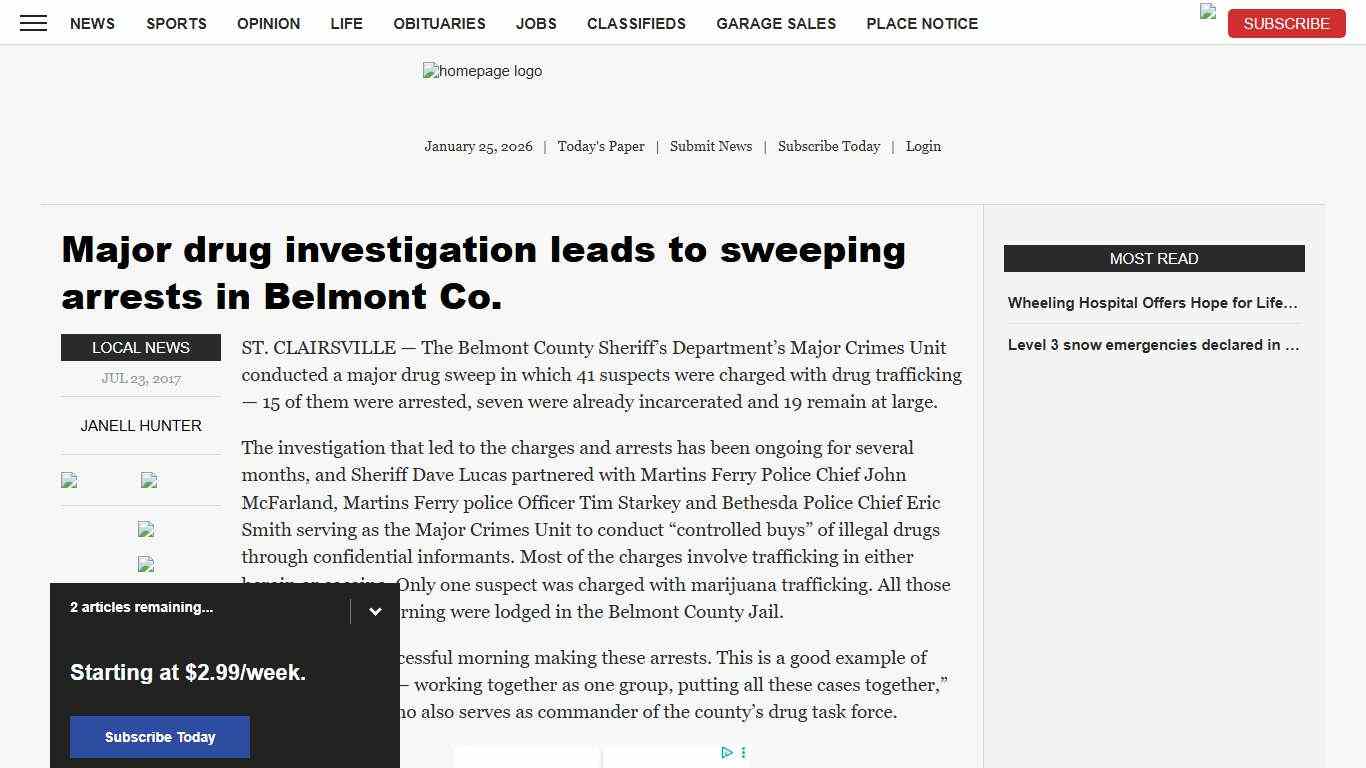
Task: Read the Level 3 snow emergencies article
Action: [1152, 345]
